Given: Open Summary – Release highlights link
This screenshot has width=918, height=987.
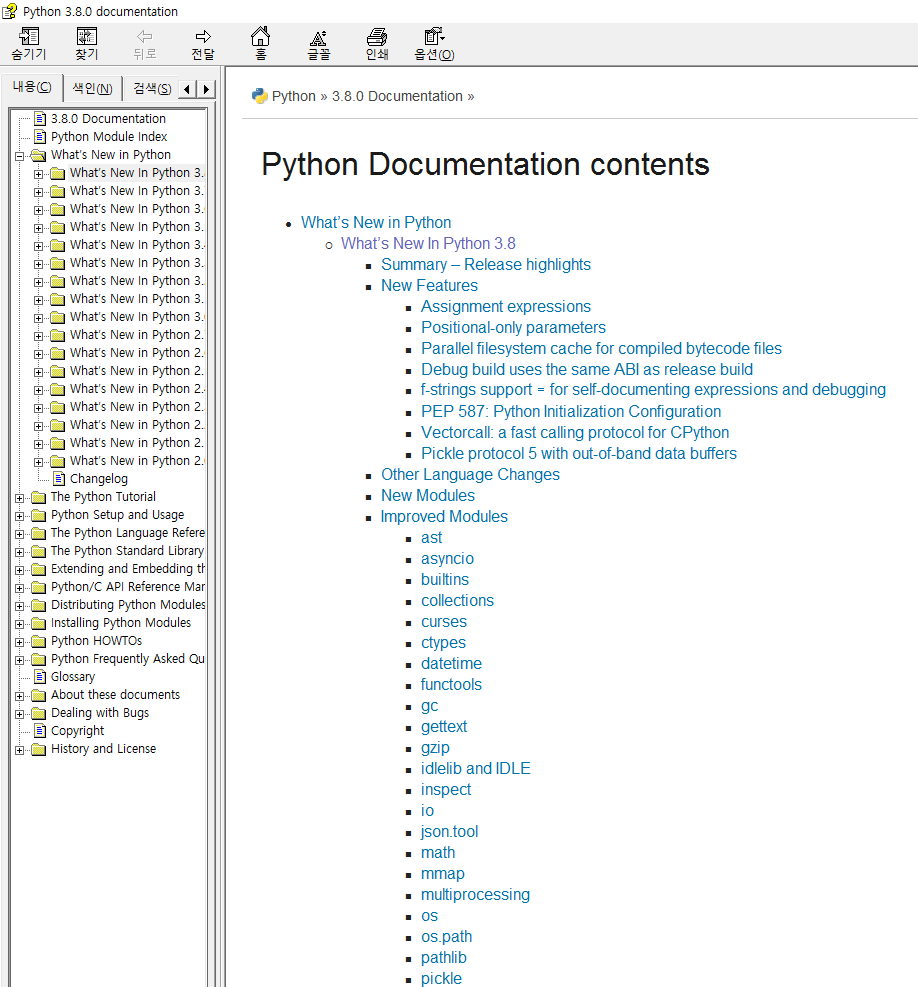Looking at the screenshot, I should tap(485, 264).
